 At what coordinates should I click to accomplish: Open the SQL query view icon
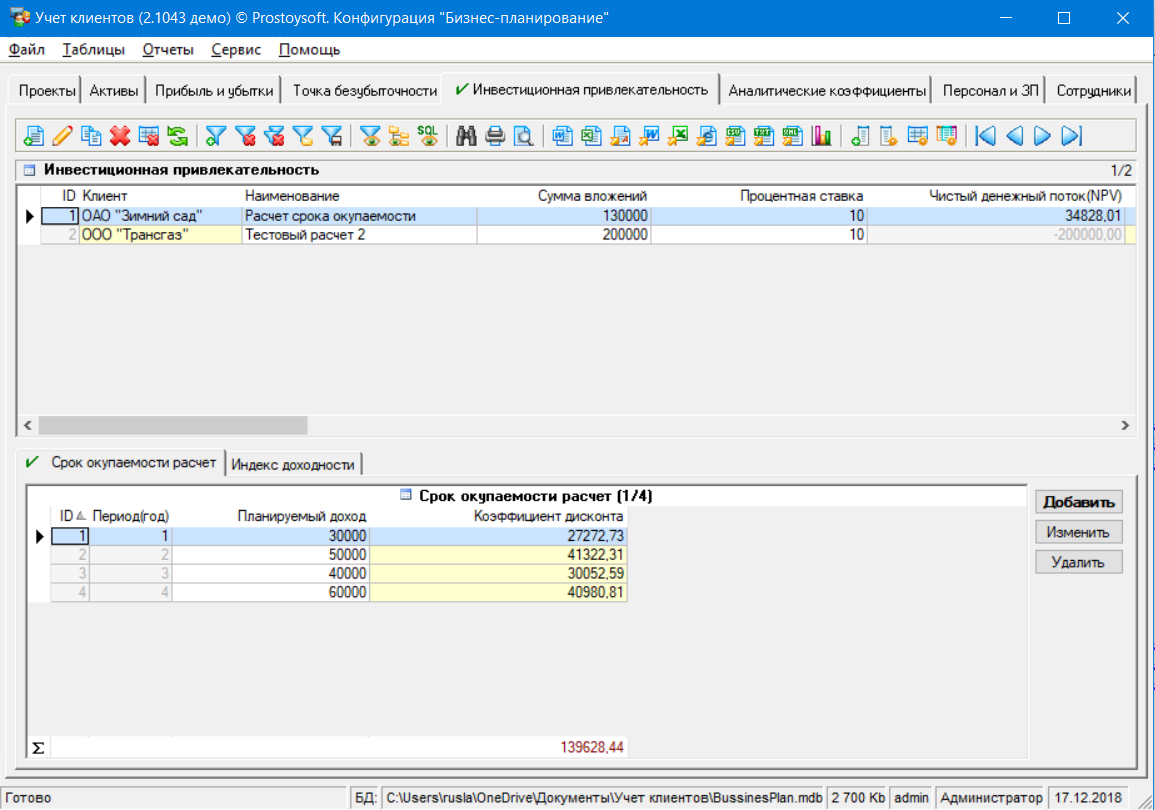(x=428, y=136)
